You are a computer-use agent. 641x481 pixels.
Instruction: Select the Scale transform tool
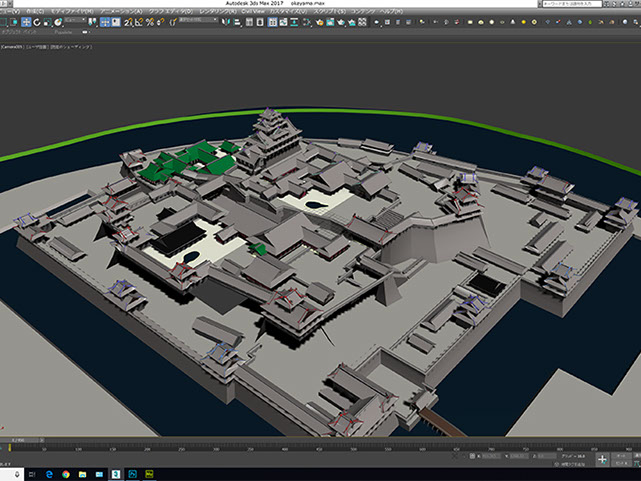coord(46,22)
